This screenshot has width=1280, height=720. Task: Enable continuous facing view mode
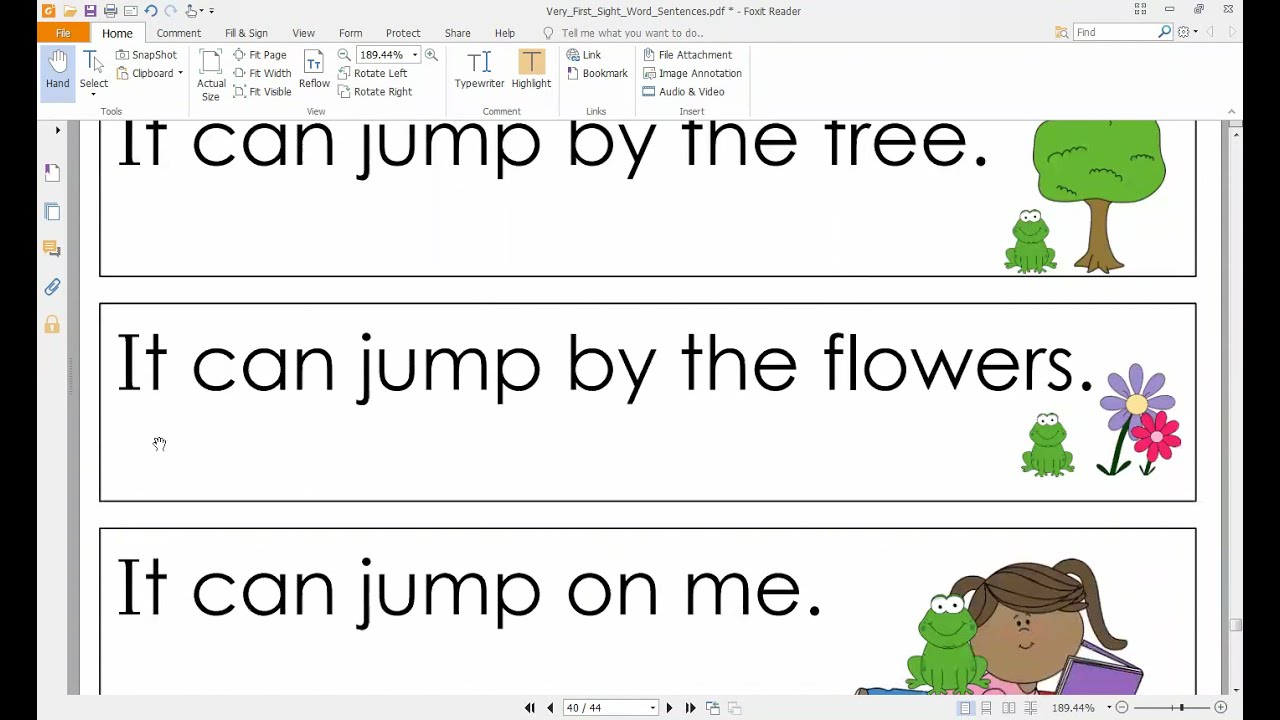pos(1030,708)
